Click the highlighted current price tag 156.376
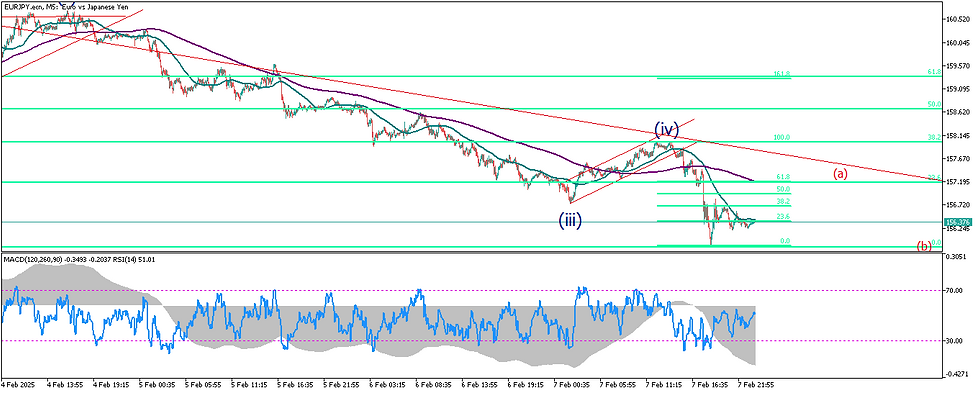The image size is (980, 393). point(958,221)
